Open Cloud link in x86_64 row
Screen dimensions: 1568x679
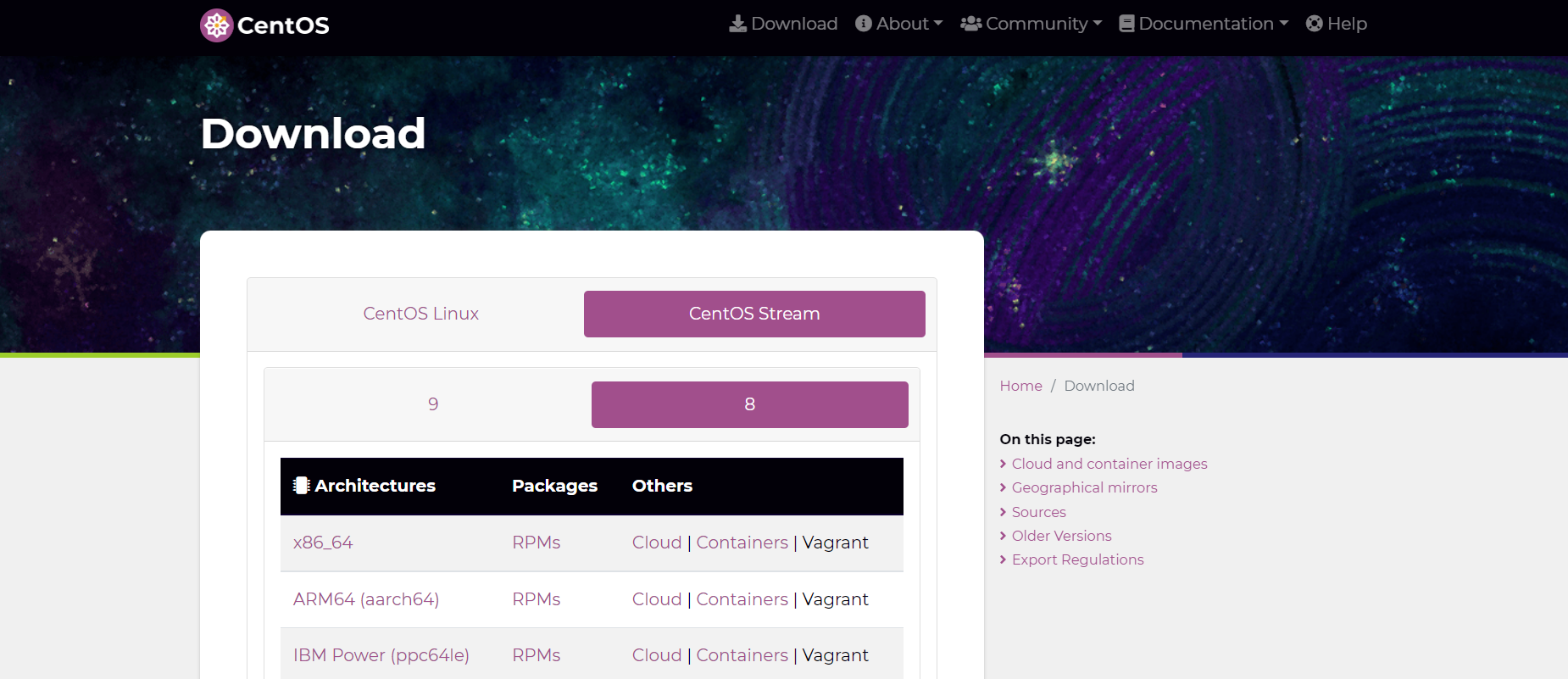[x=657, y=543]
